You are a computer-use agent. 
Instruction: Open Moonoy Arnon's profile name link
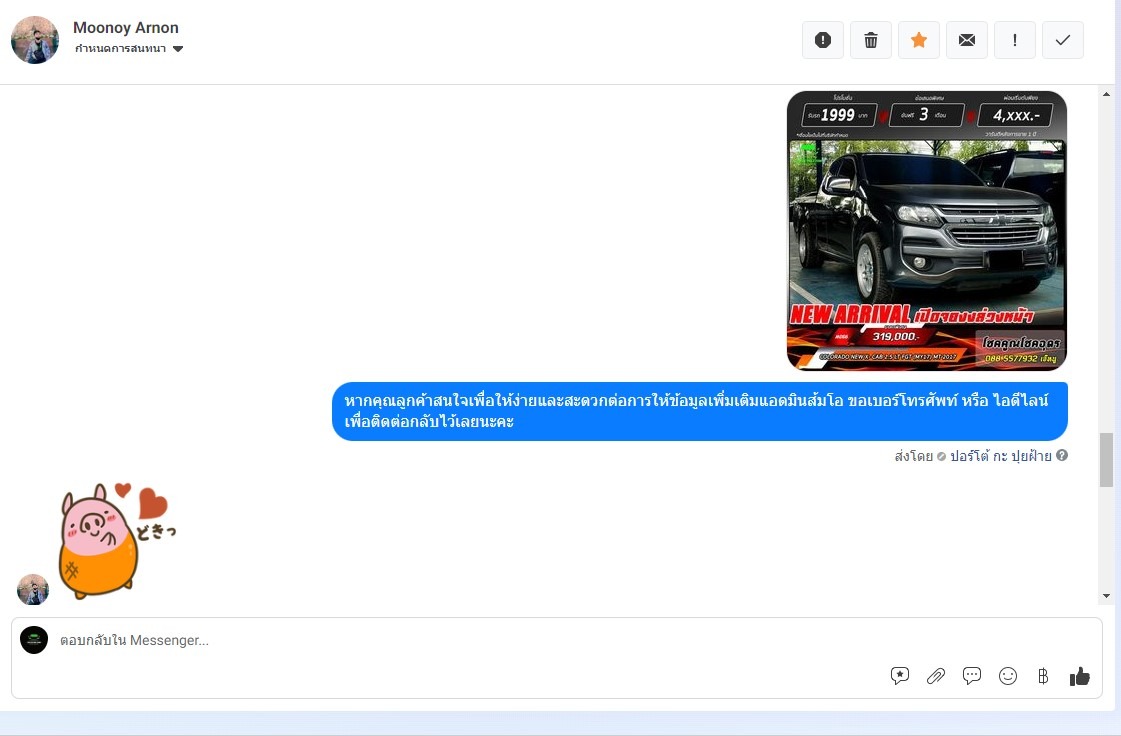[x=126, y=27]
